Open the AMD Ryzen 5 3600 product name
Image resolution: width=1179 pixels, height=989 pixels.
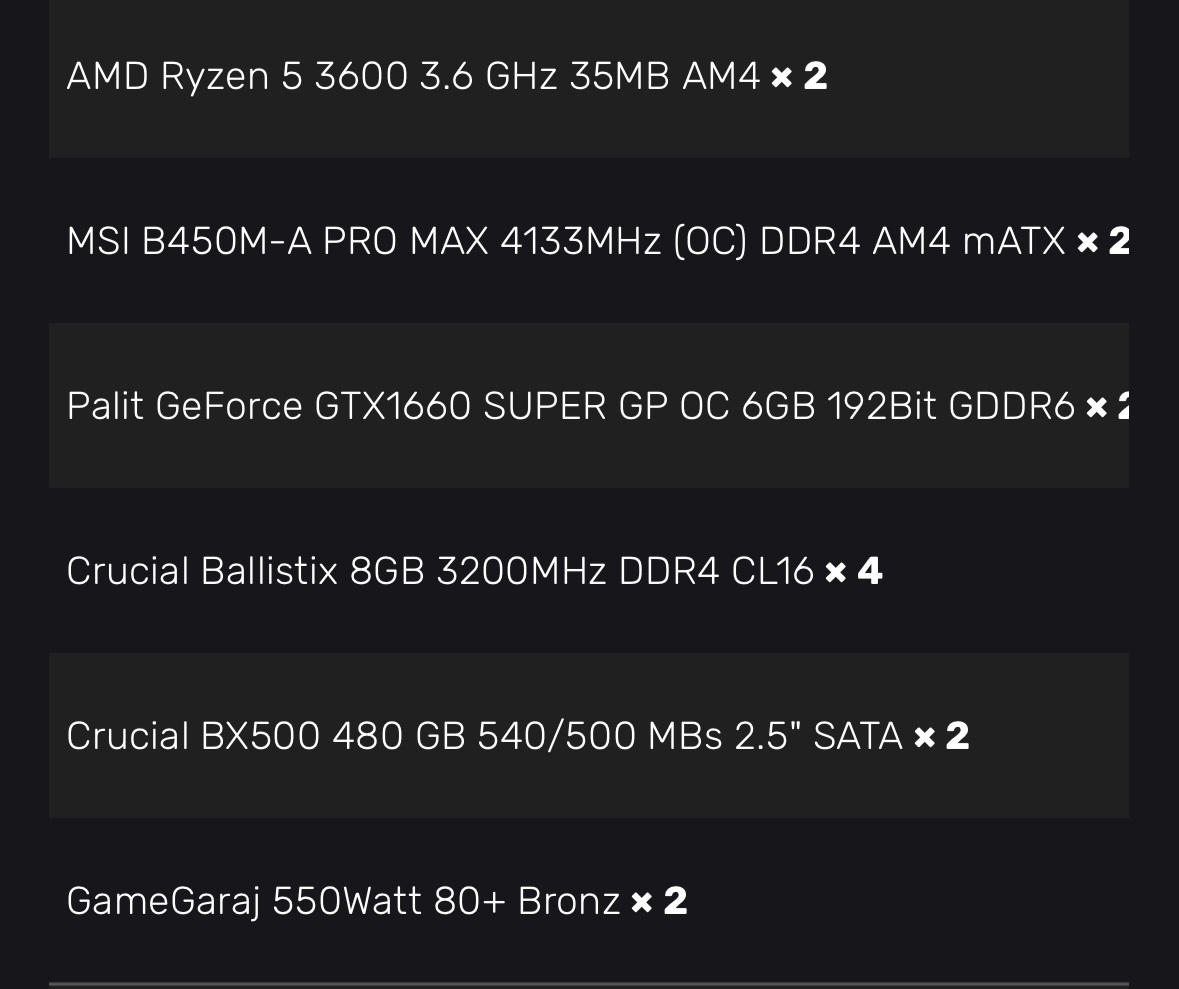412,76
